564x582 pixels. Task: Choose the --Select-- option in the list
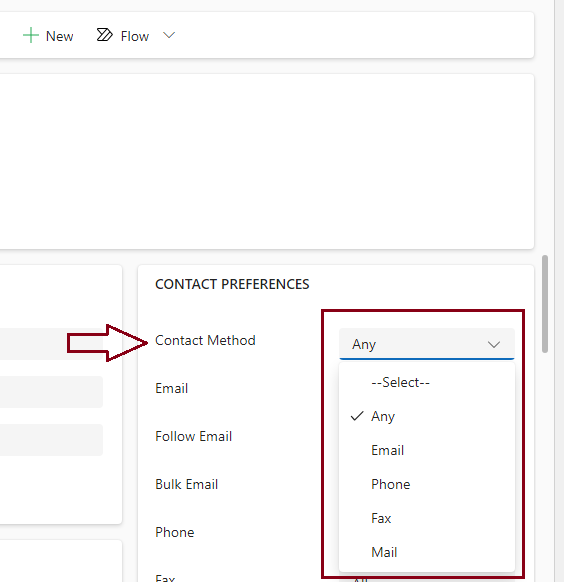coord(427,382)
